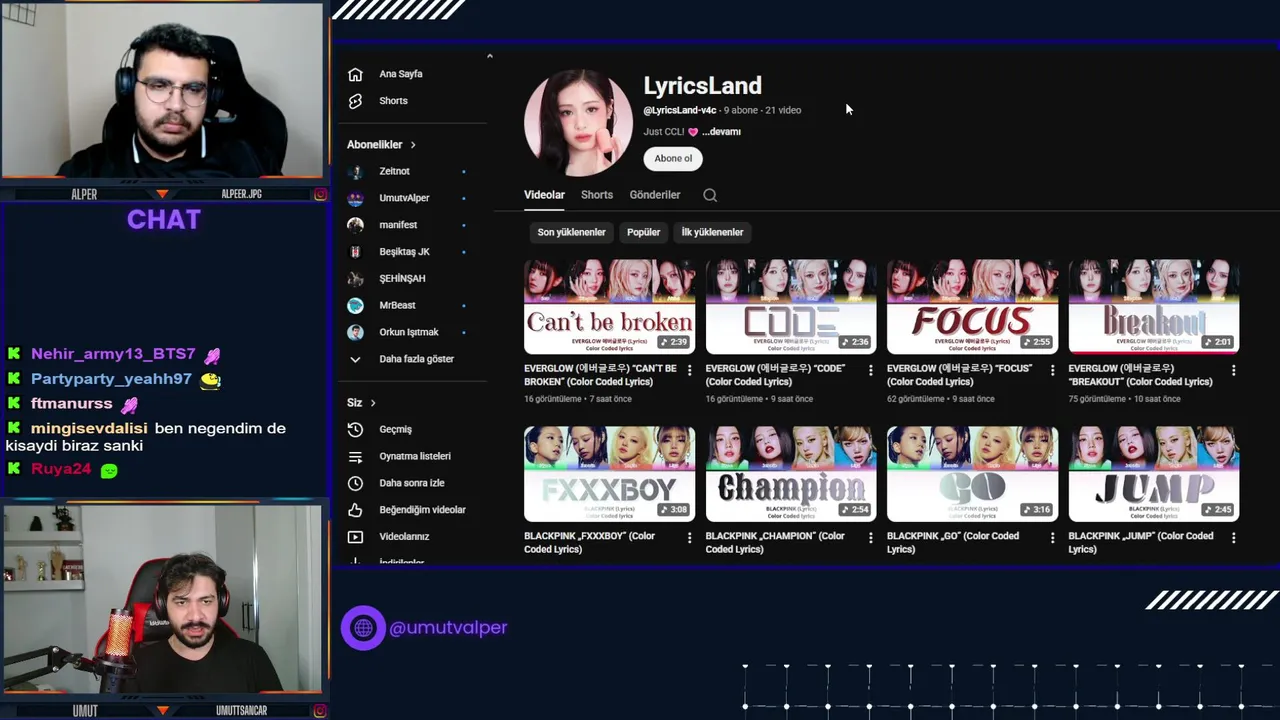This screenshot has width=1280, height=720.
Task: Click the @LyricsLand-v4c channel handle
Action: click(x=680, y=110)
